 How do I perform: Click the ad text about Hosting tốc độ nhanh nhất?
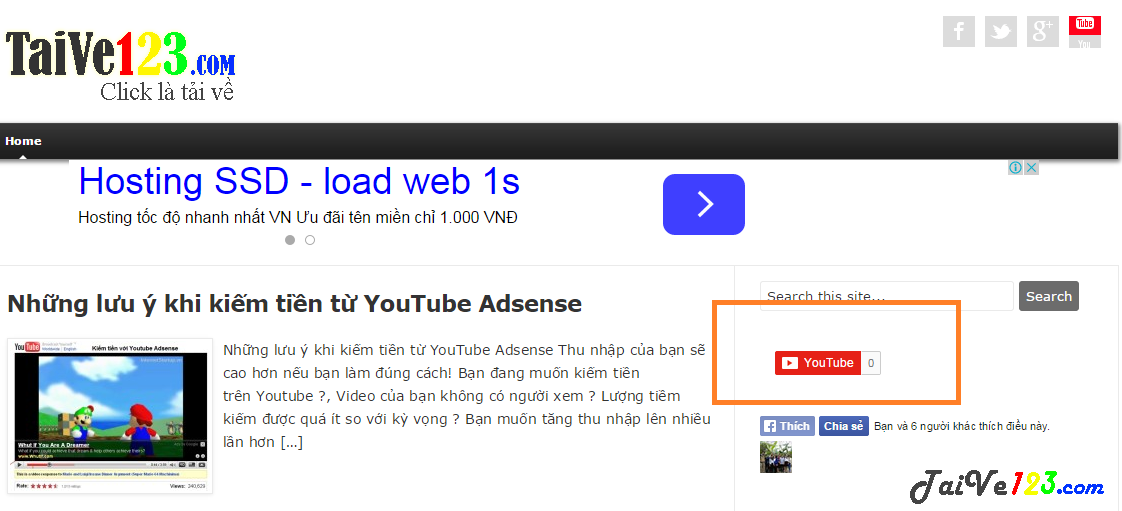click(298, 217)
